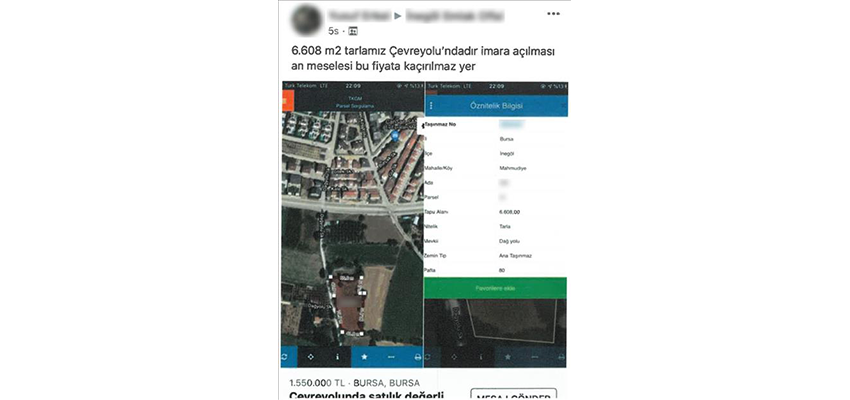This screenshot has height=400, width=850.
Task: Open the info icon in left map toolbar
Action: (337, 357)
